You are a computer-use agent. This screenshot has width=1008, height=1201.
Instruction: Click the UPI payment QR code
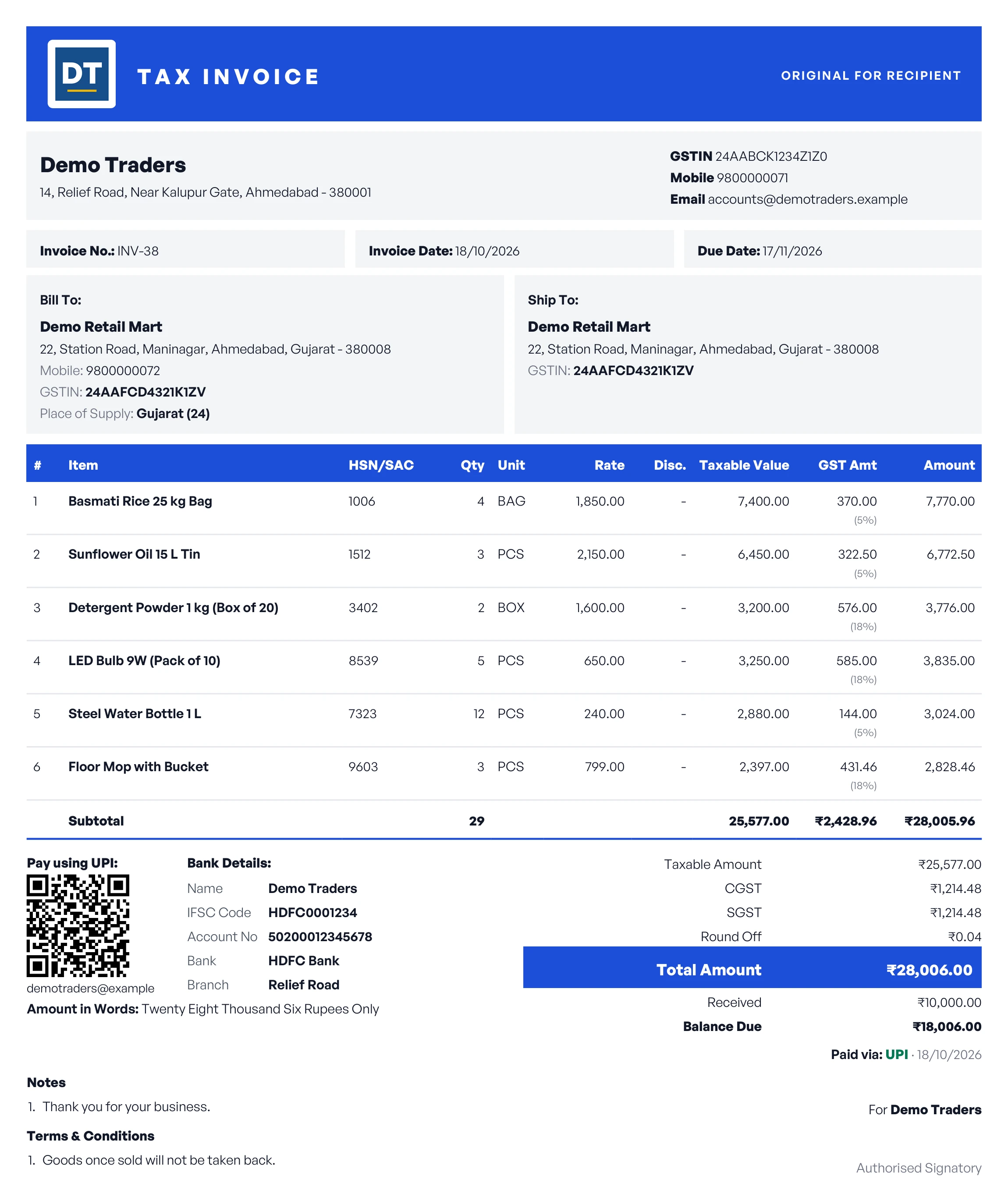(78, 925)
